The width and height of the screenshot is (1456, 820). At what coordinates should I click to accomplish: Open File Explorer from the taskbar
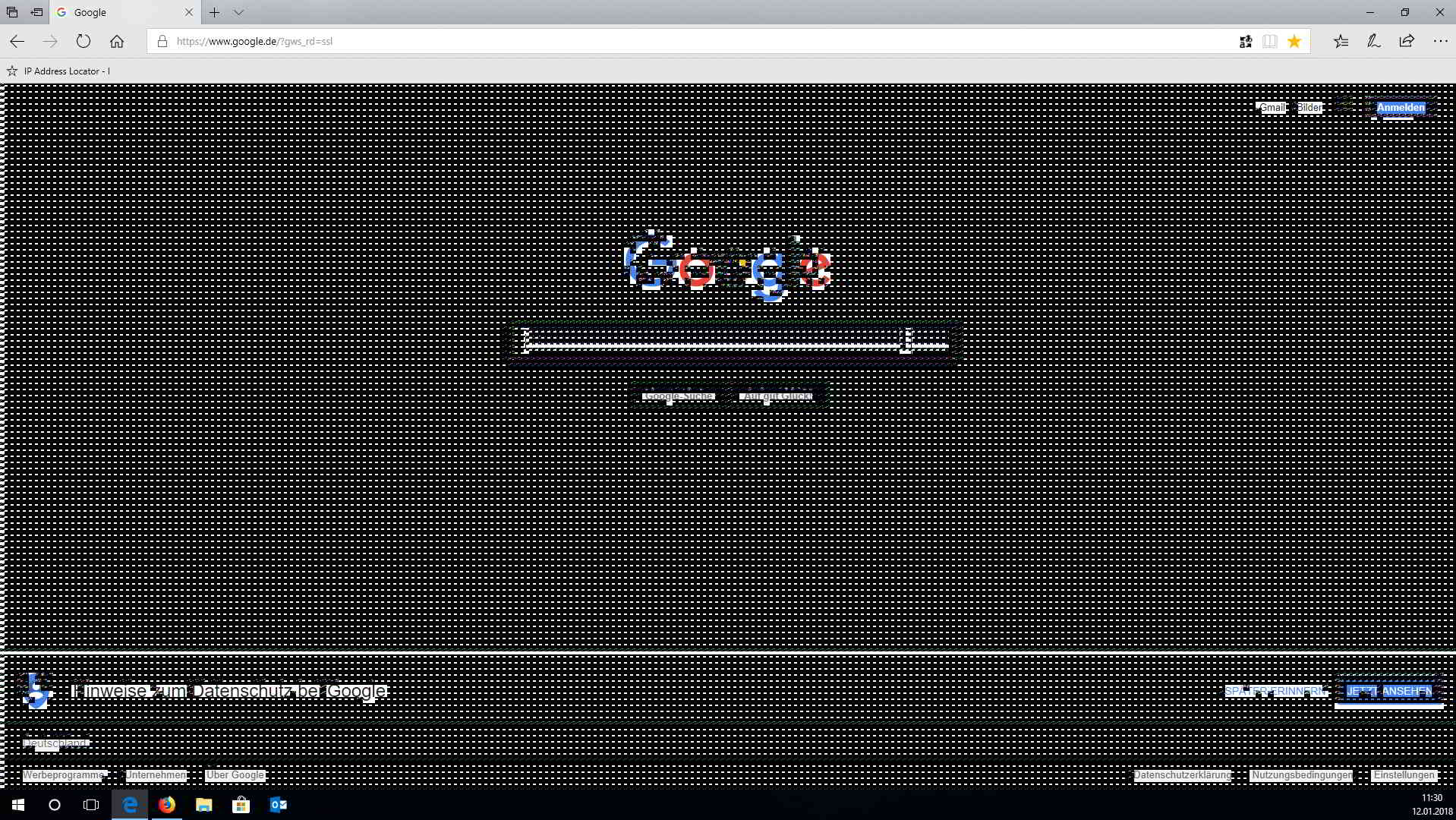pos(204,805)
